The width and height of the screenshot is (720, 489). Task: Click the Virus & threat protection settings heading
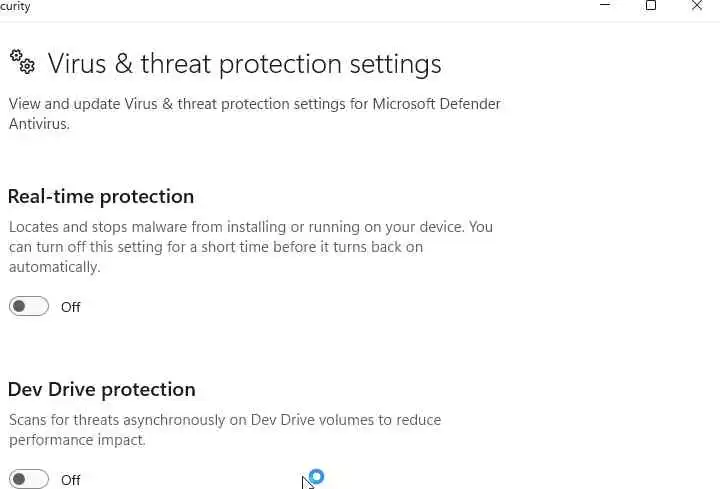(x=244, y=64)
